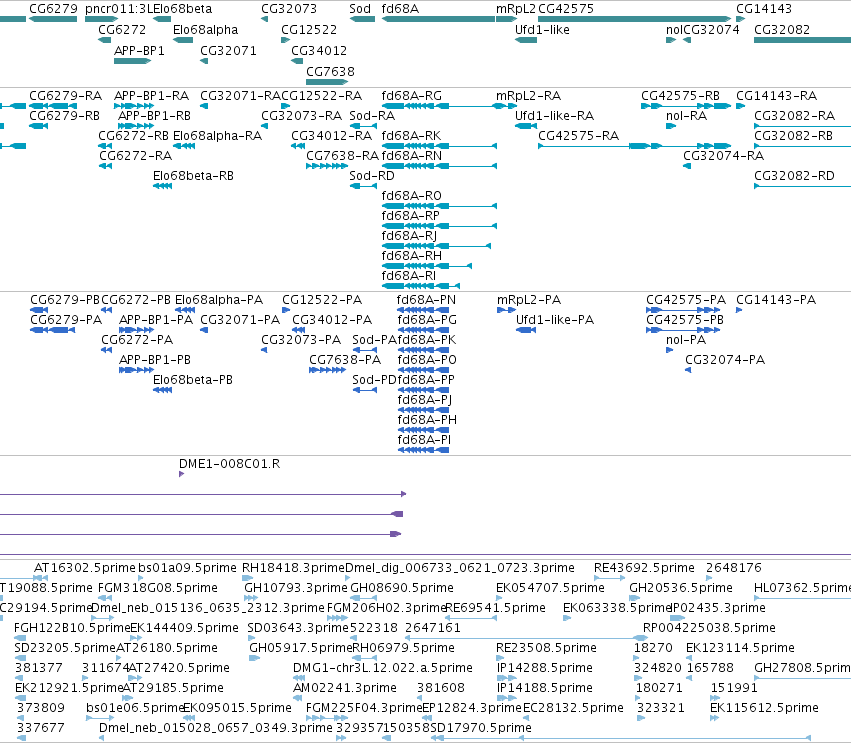
Task: Select transcript label fd68A-RJ
Action: pos(409,236)
